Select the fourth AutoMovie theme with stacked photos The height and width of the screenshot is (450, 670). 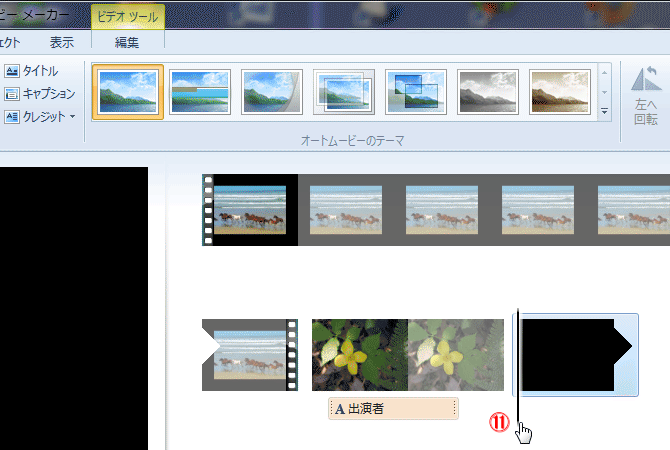pos(344,92)
